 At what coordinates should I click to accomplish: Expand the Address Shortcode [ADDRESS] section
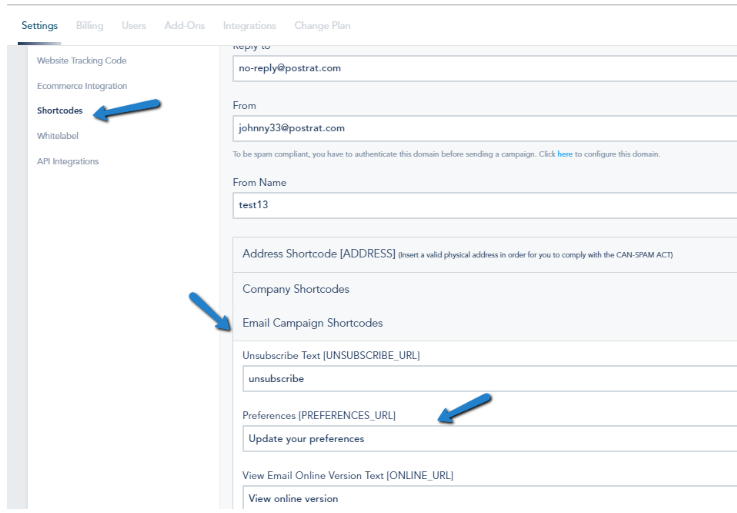pos(485,254)
